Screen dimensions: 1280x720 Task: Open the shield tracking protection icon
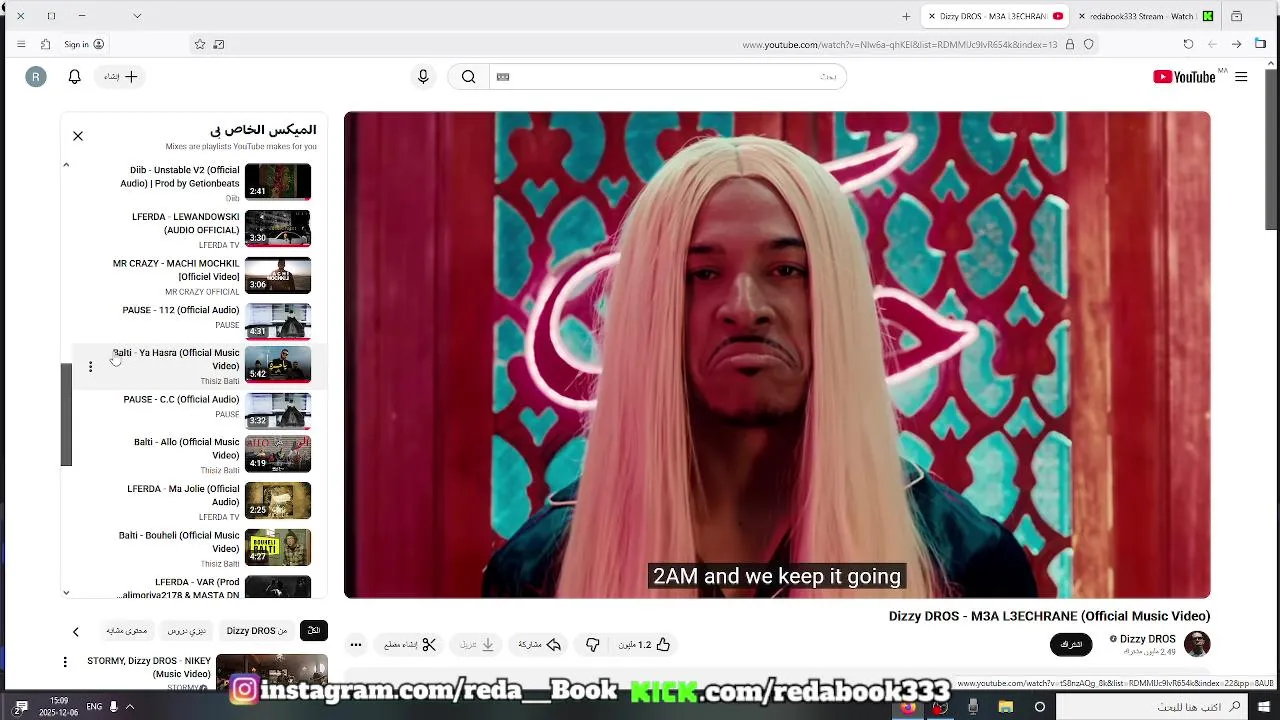(1089, 44)
